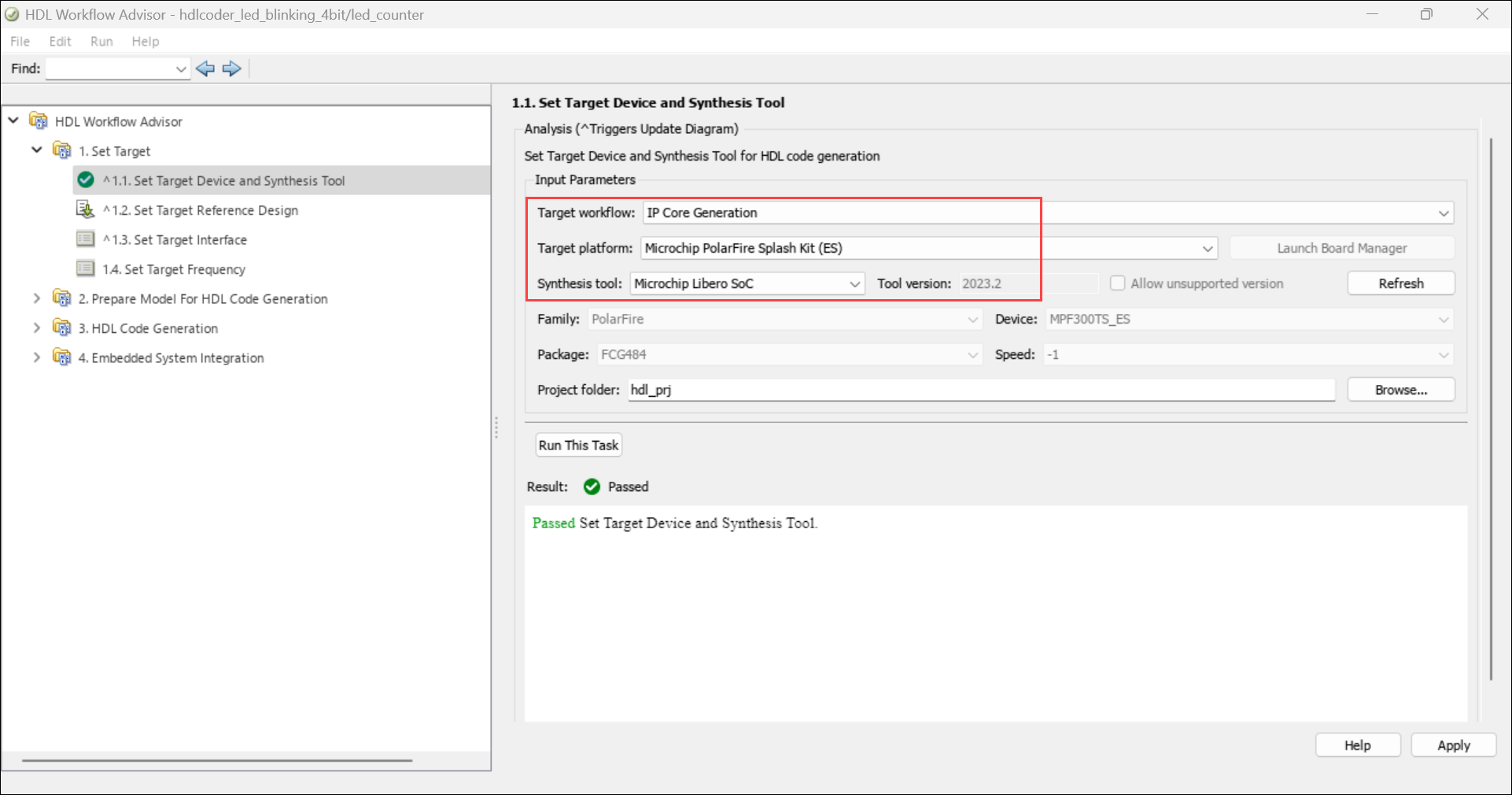1512x795 pixels.
Task: Click the Set Target Frequency task icon
Action: click(85, 269)
